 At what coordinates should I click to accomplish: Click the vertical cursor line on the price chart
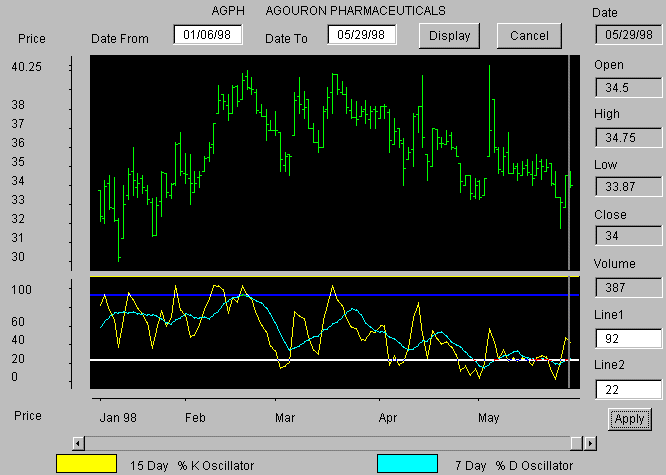pyautogui.click(x=569, y=120)
